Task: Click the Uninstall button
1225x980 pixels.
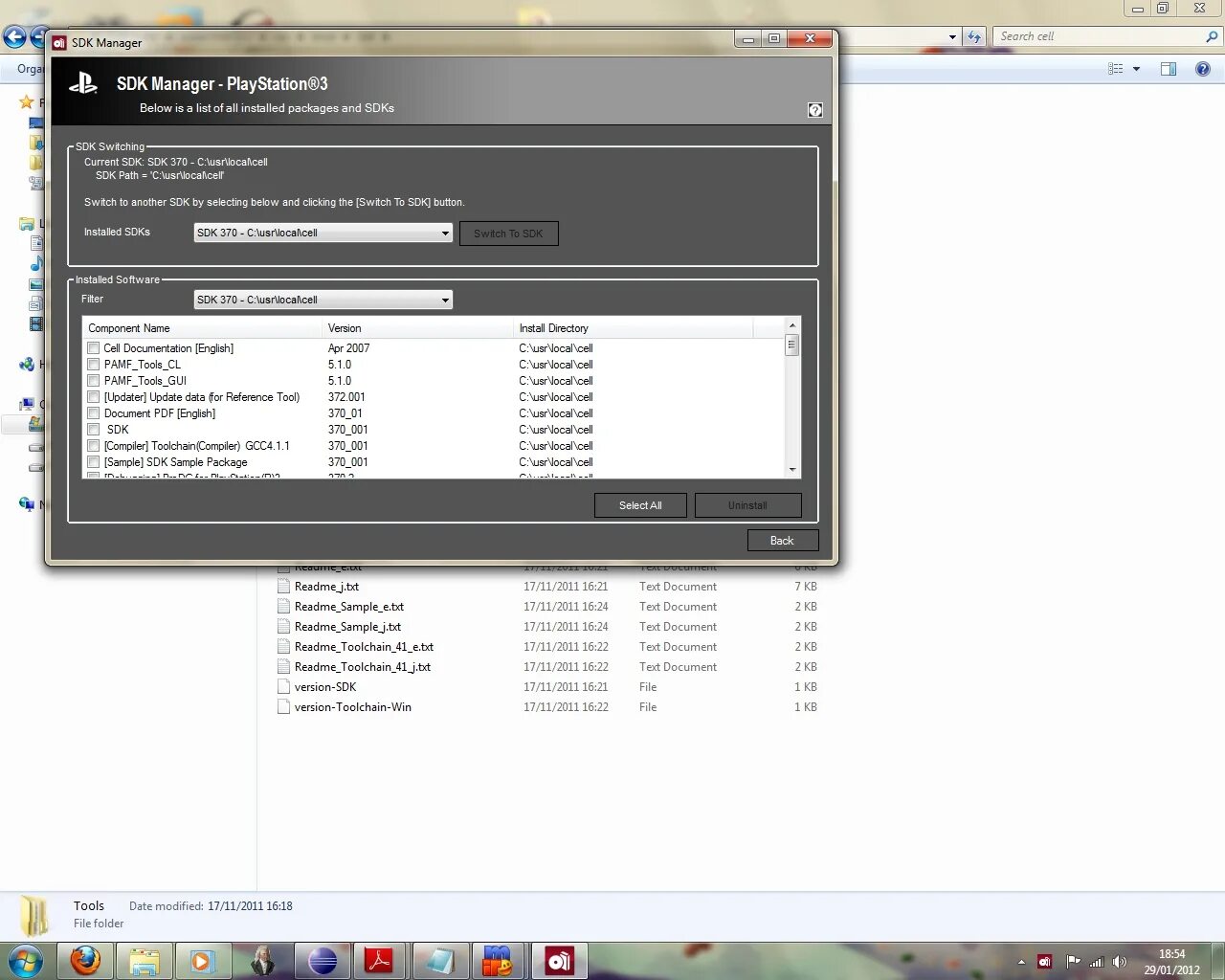Action: pyautogui.click(x=747, y=505)
